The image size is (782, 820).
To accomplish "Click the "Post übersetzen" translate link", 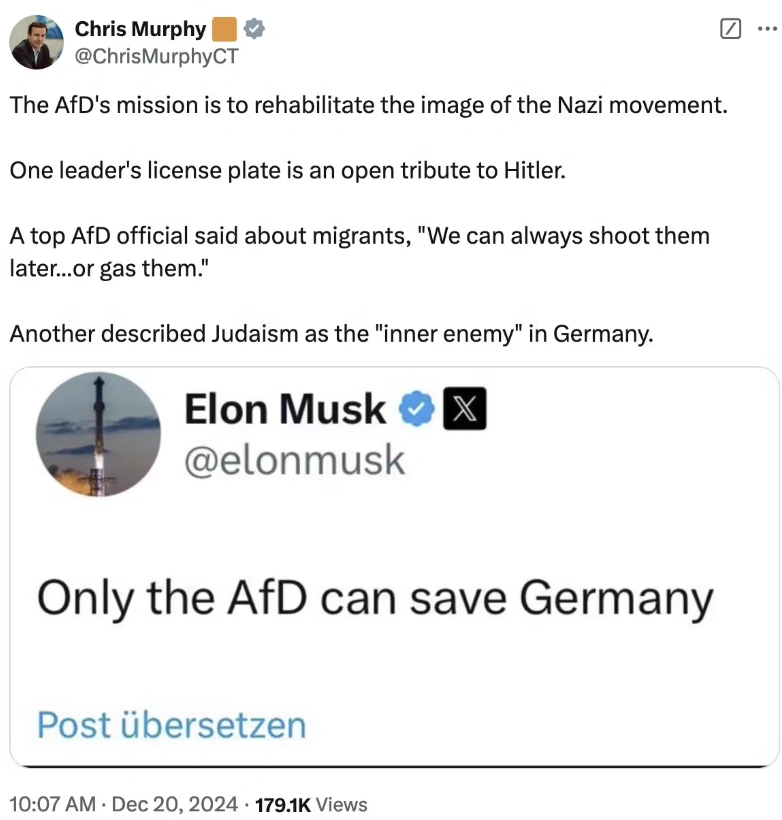I will tap(171, 724).
